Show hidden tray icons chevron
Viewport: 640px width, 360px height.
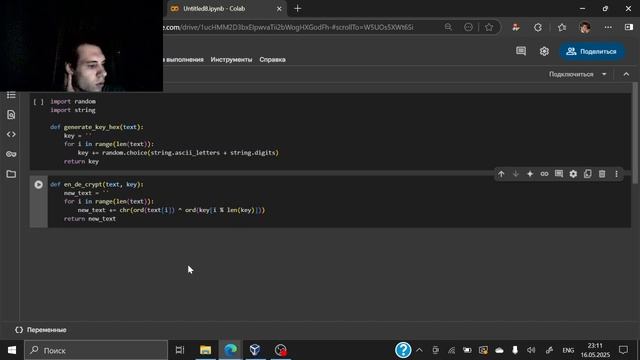tap(419, 350)
